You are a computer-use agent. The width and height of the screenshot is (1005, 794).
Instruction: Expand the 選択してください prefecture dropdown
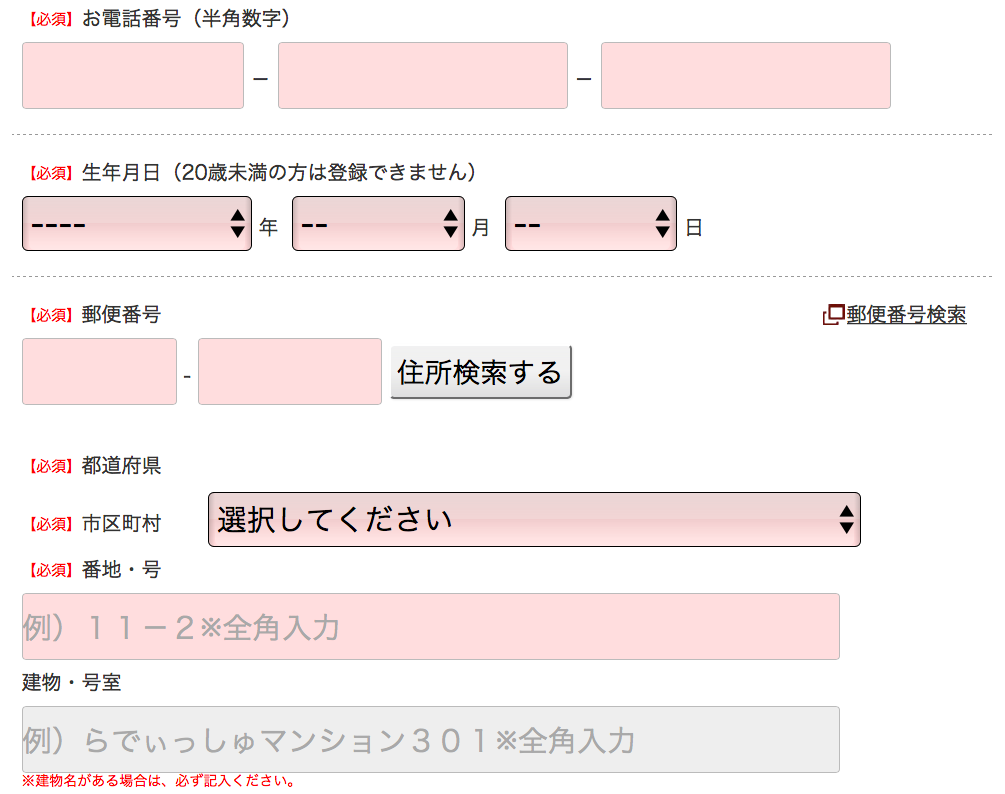[533, 520]
